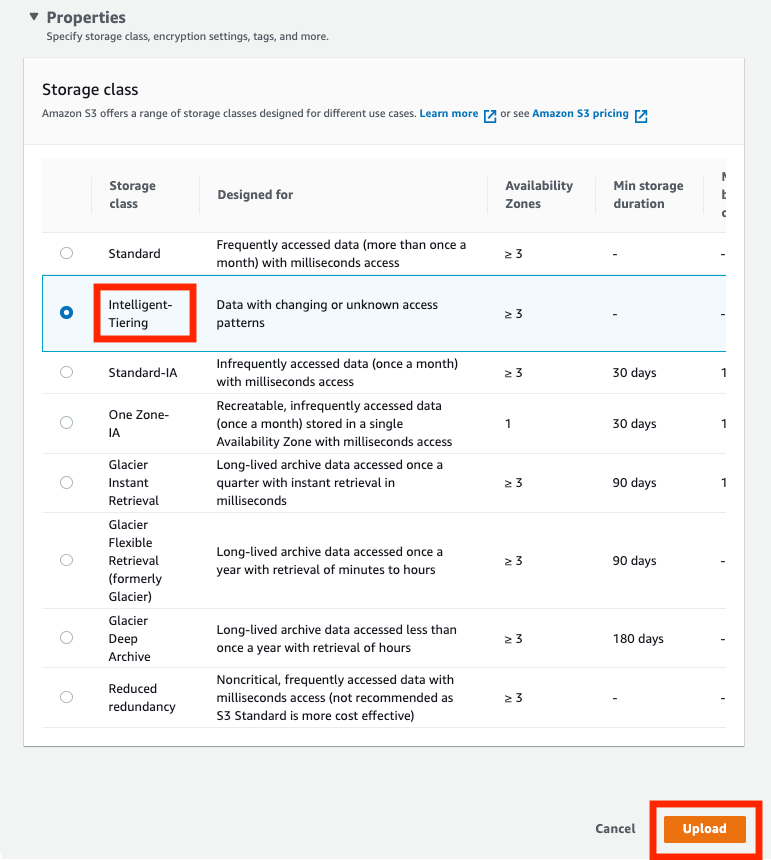The image size is (771, 860).
Task: Select Glacier Instant Retrieval radio button
Action: point(66,482)
